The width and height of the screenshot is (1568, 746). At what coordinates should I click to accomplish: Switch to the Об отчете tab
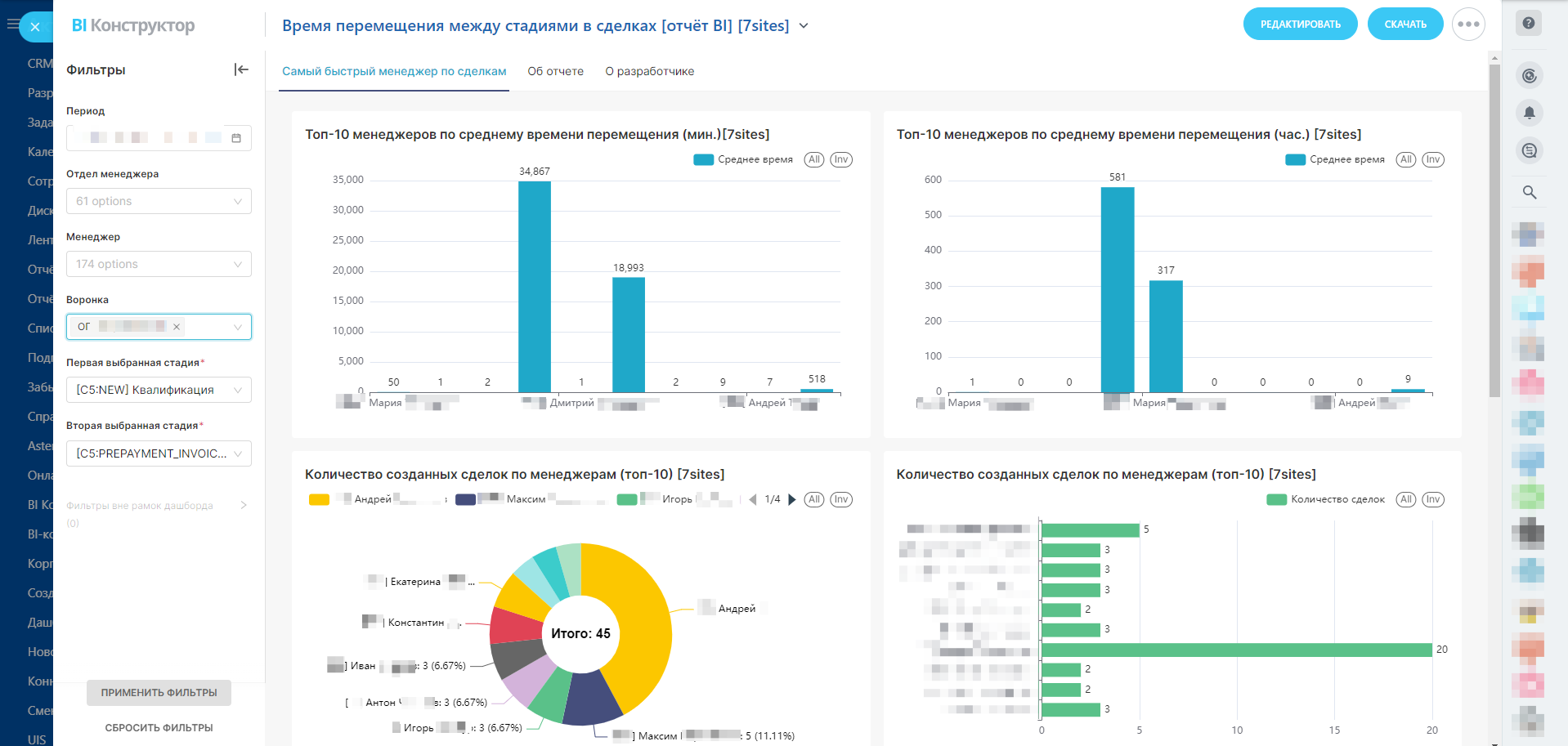(x=555, y=71)
